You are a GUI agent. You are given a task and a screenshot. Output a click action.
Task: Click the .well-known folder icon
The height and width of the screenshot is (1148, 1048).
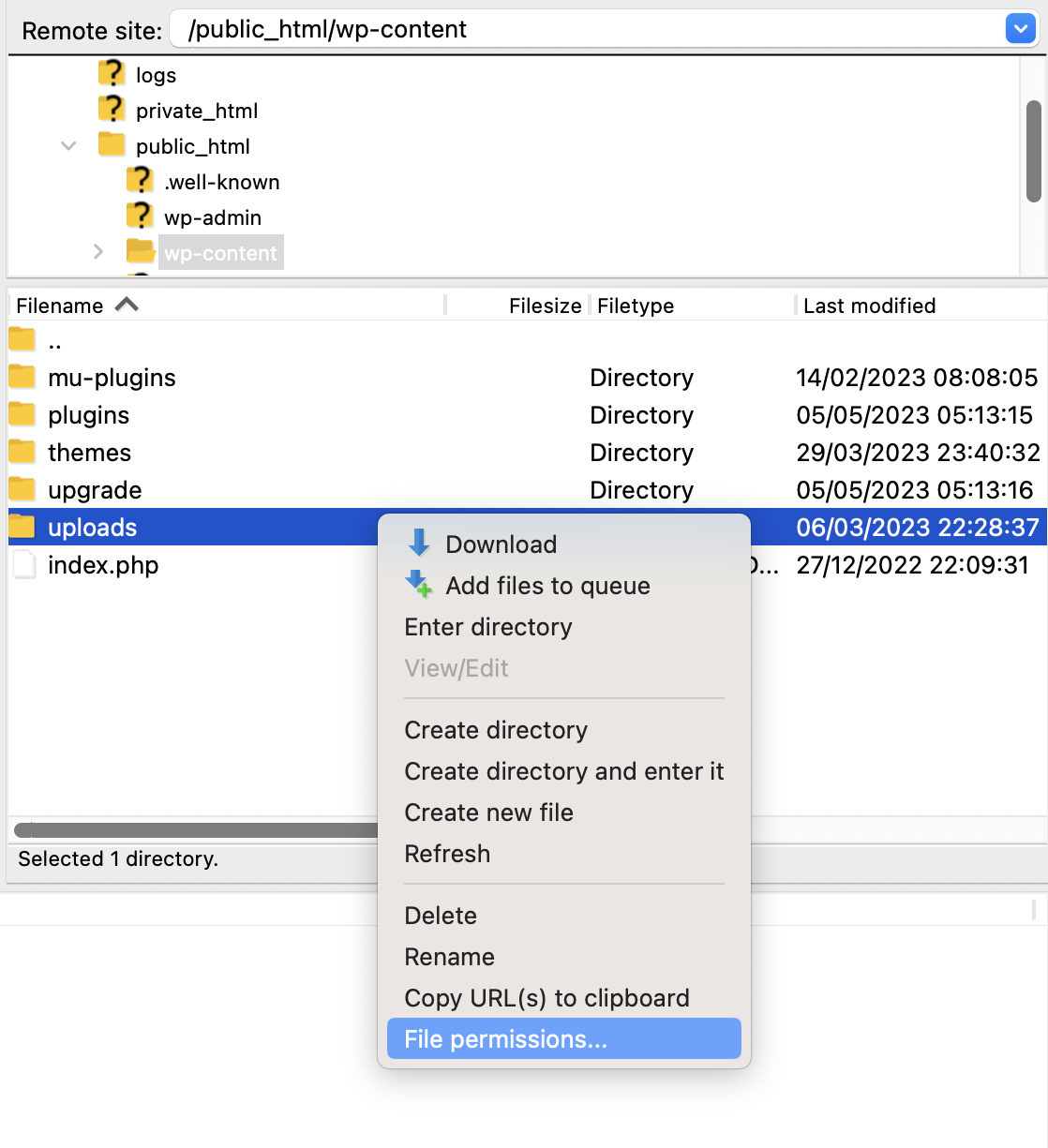pyautogui.click(x=140, y=181)
